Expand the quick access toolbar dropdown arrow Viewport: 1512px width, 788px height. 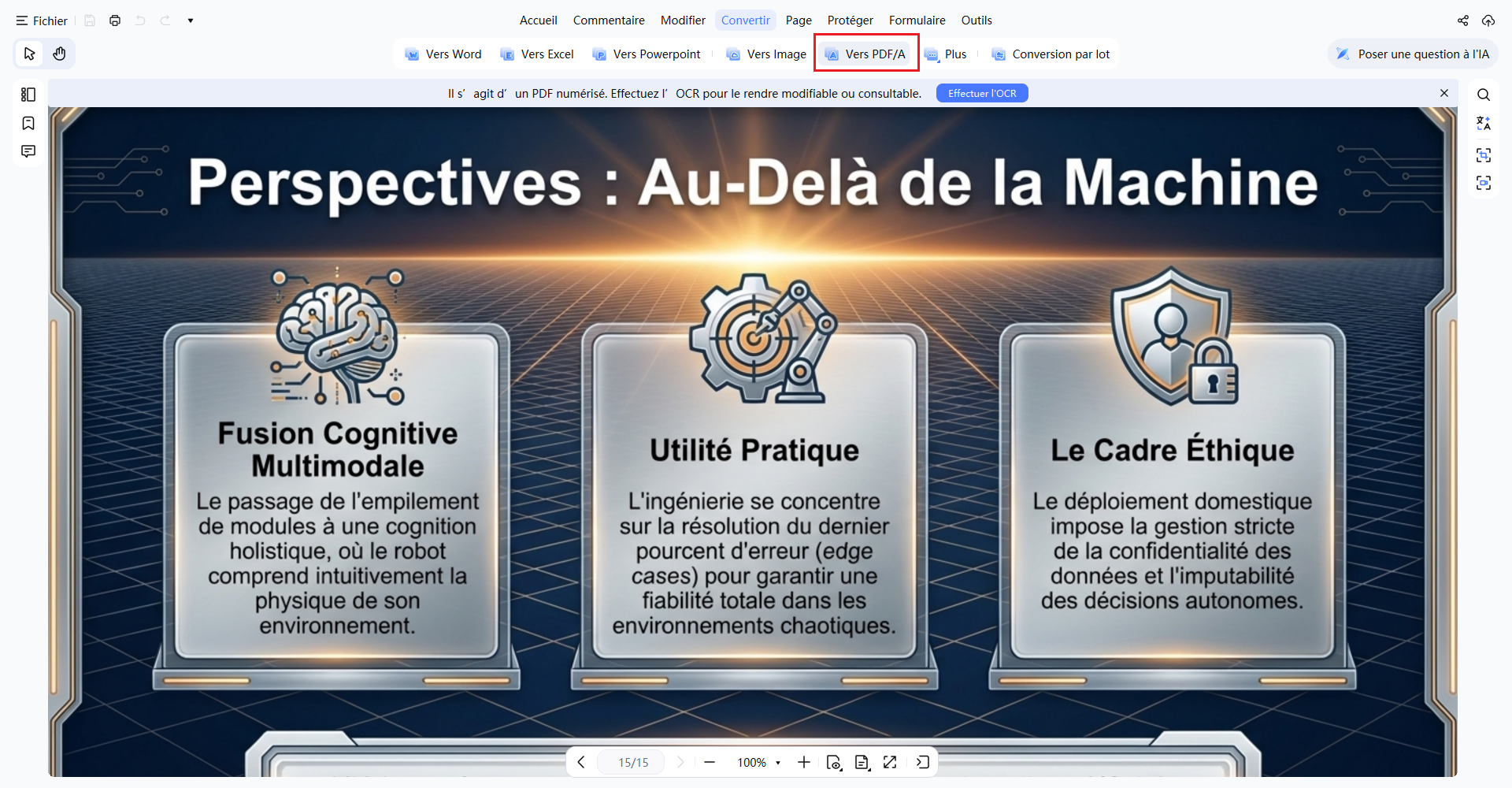coord(191,20)
